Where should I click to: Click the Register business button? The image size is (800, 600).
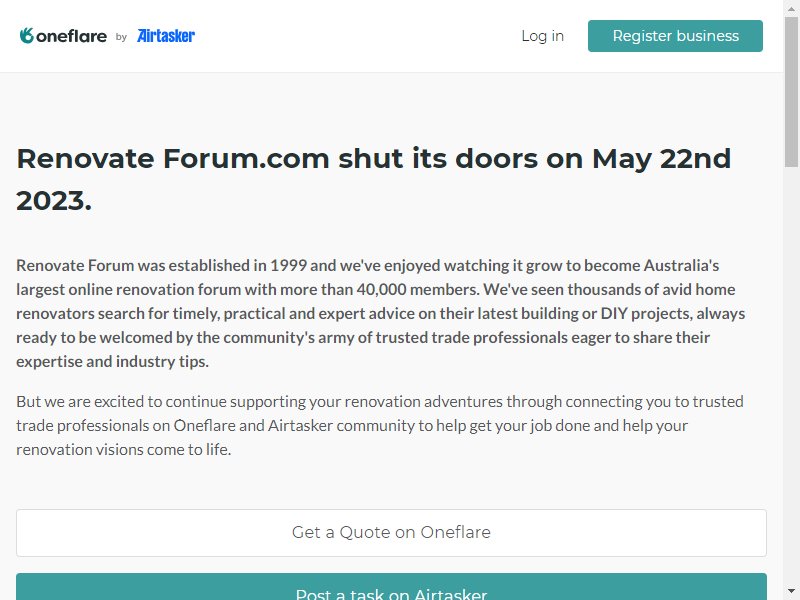675,36
